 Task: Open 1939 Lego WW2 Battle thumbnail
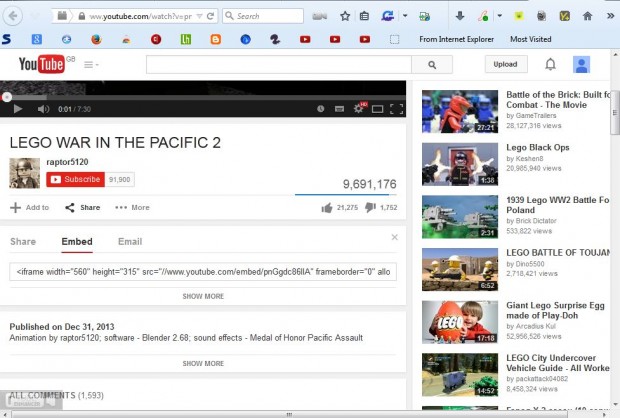460,217
